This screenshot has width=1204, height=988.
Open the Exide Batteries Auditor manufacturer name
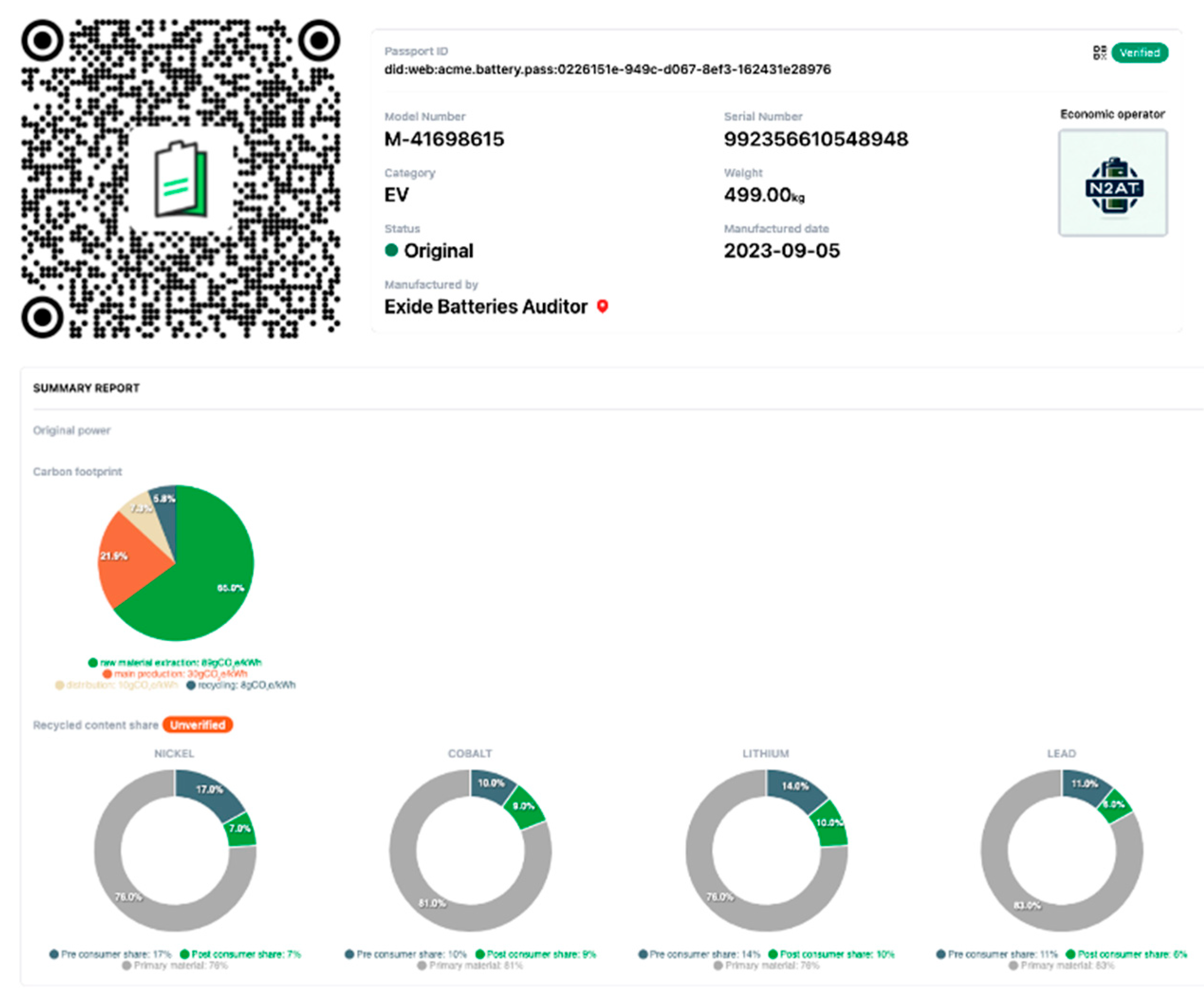(x=486, y=307)
